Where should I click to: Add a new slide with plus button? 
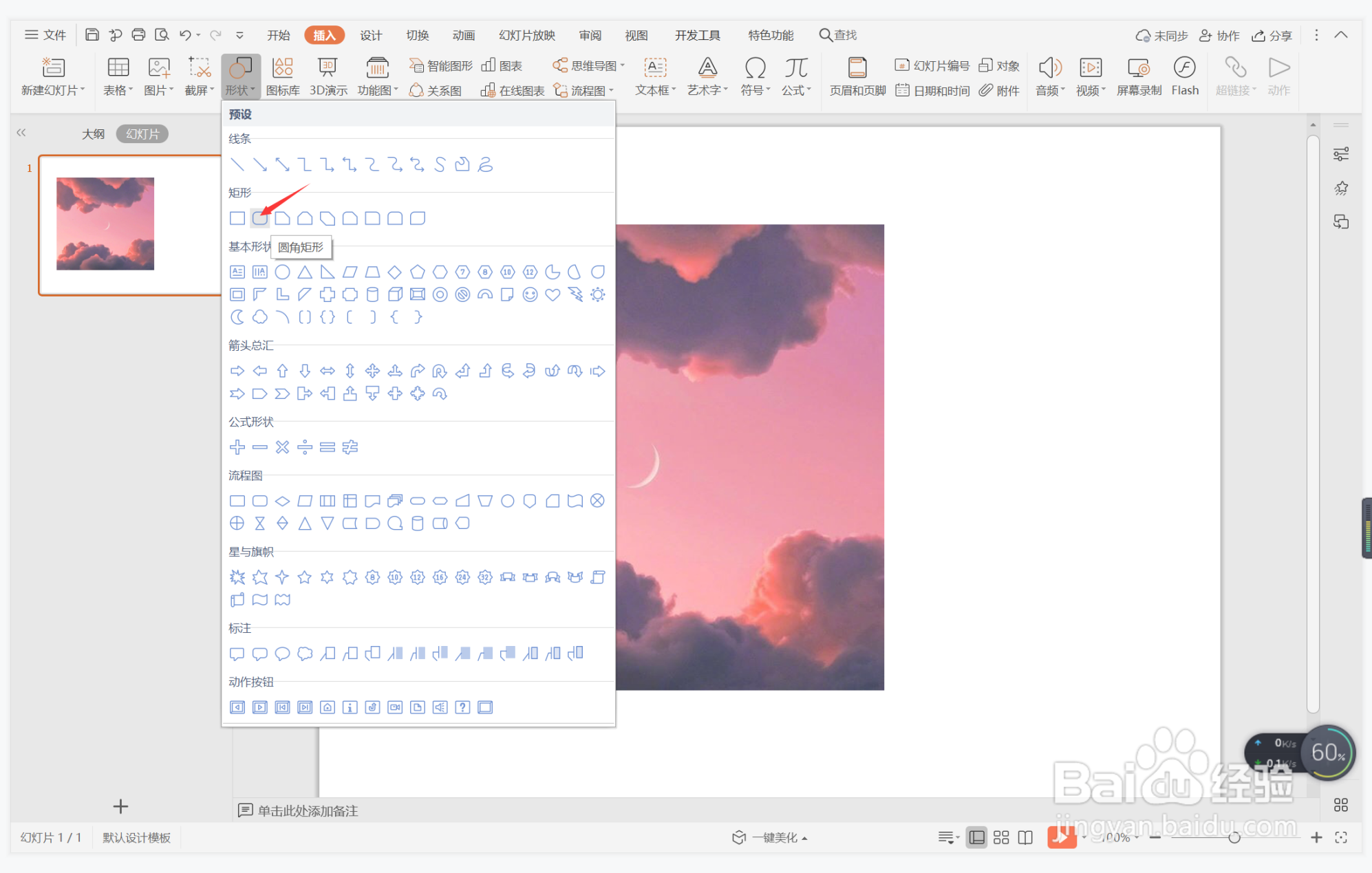point(120,806)
